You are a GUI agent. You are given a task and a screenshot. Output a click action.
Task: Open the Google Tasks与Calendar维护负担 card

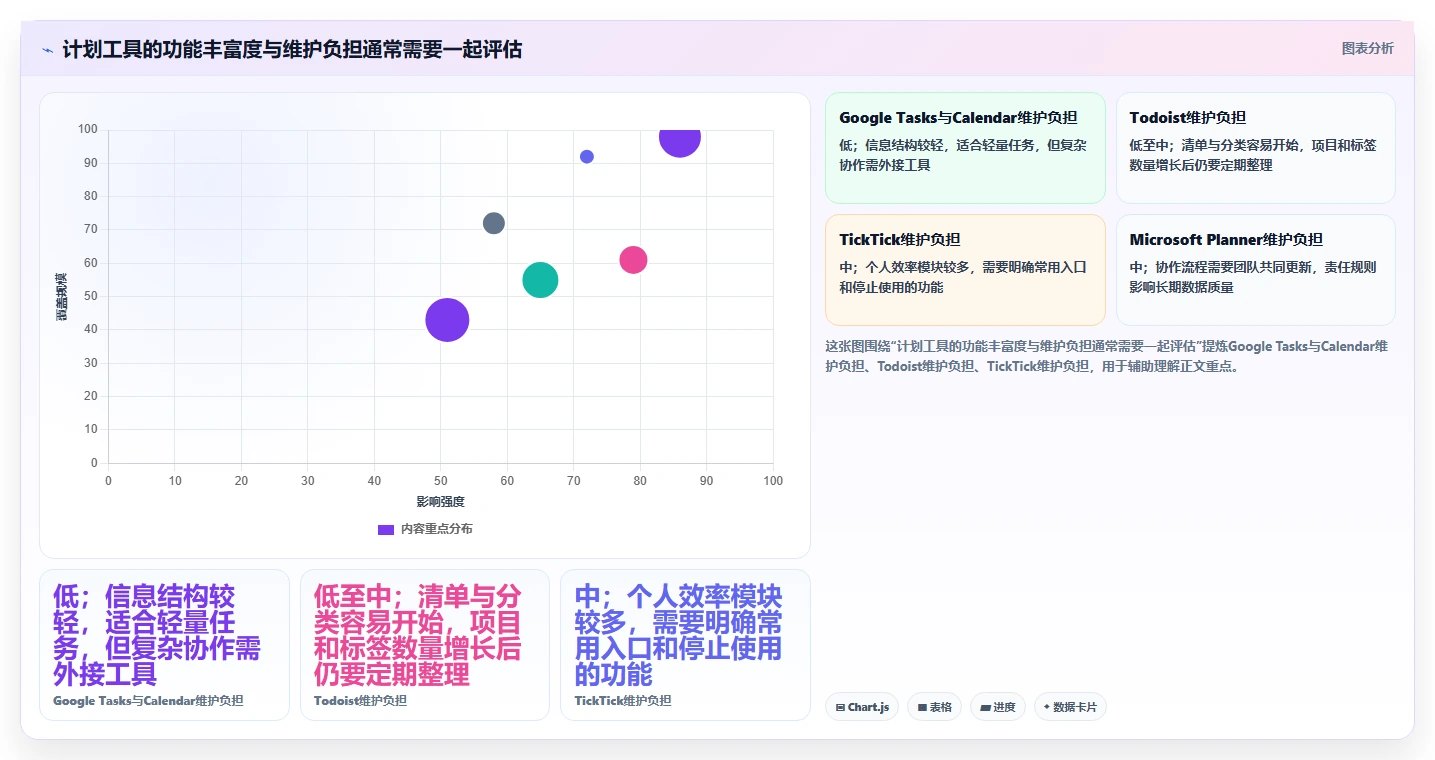click(965, 148)
